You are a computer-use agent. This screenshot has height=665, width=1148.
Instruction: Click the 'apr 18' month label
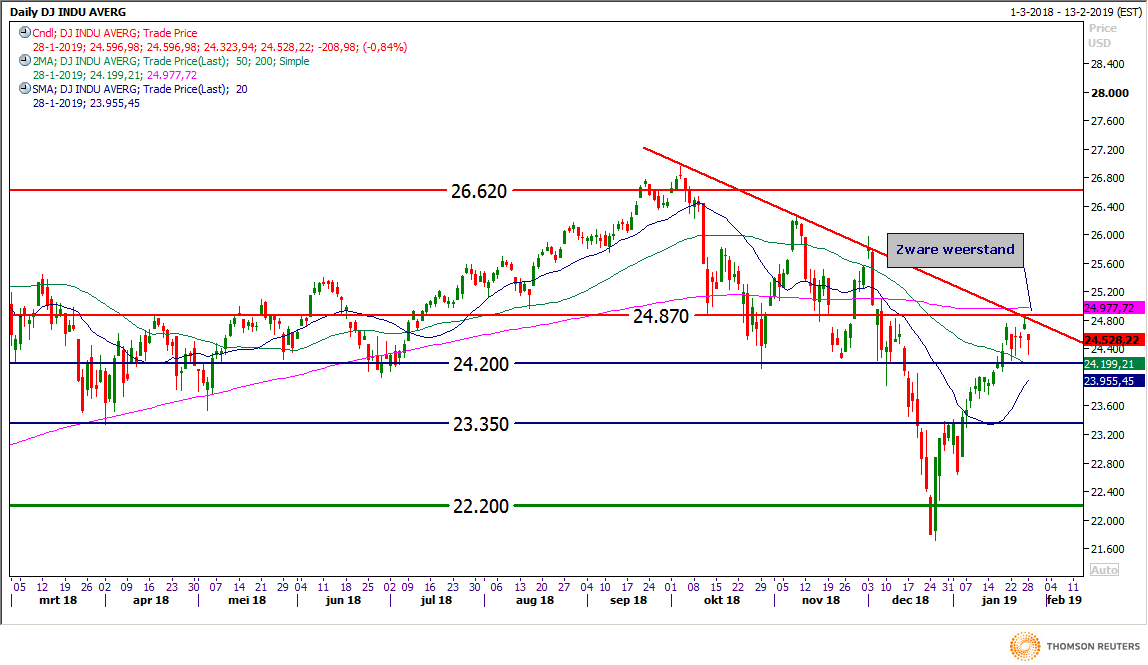pyautogui.click(x=151, y=601)
